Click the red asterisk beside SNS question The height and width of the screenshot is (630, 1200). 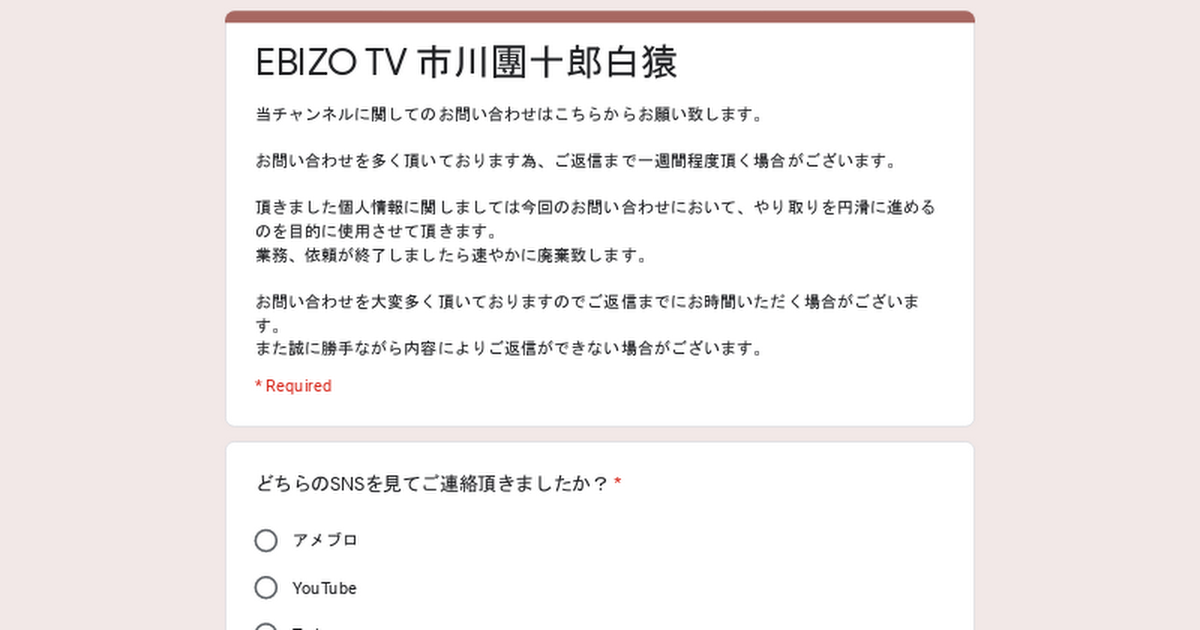tap(618, 483)
